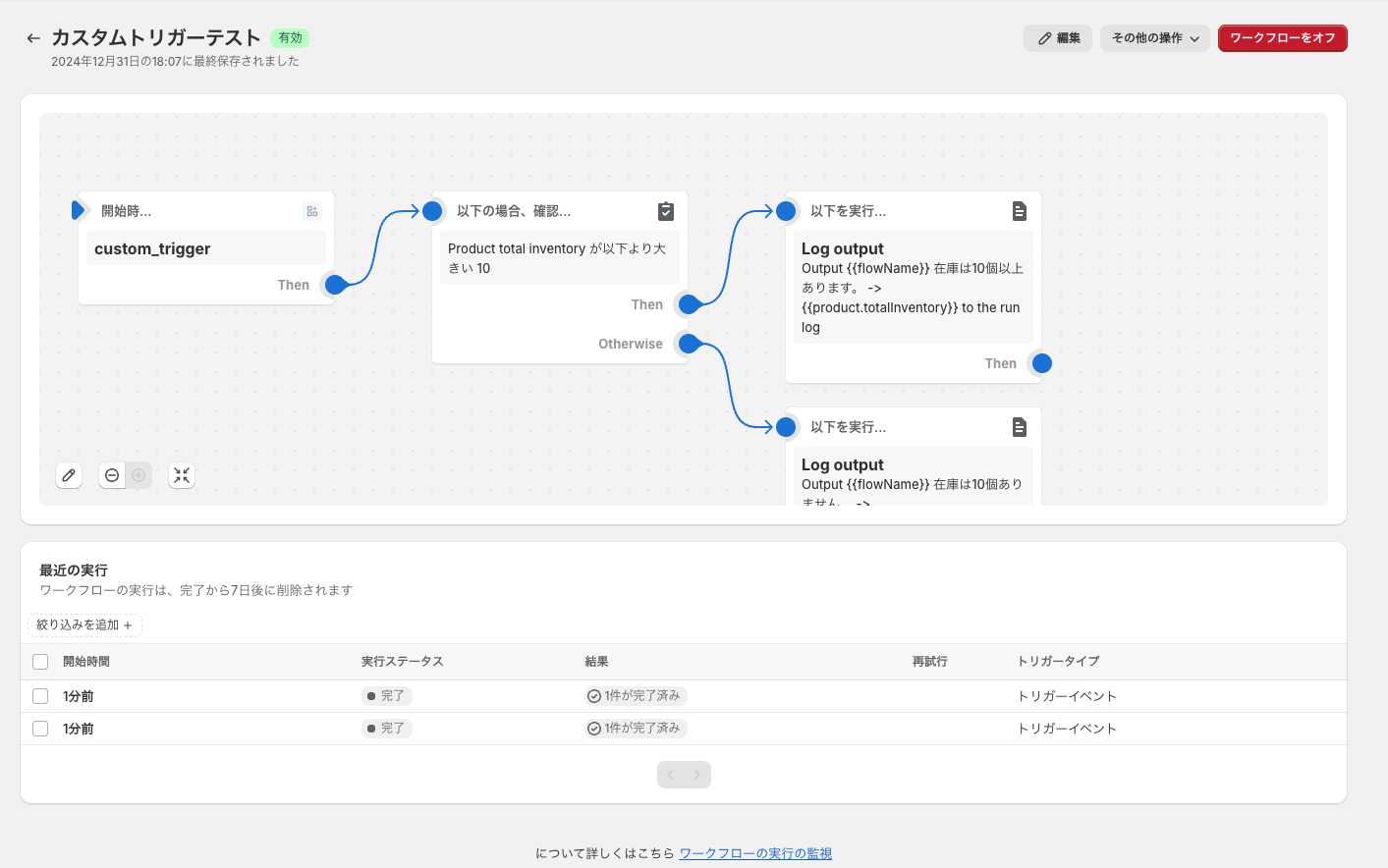Go to previous page with left chevron
This screenshot has width=1388, height=868.
(x=671, y=775)
